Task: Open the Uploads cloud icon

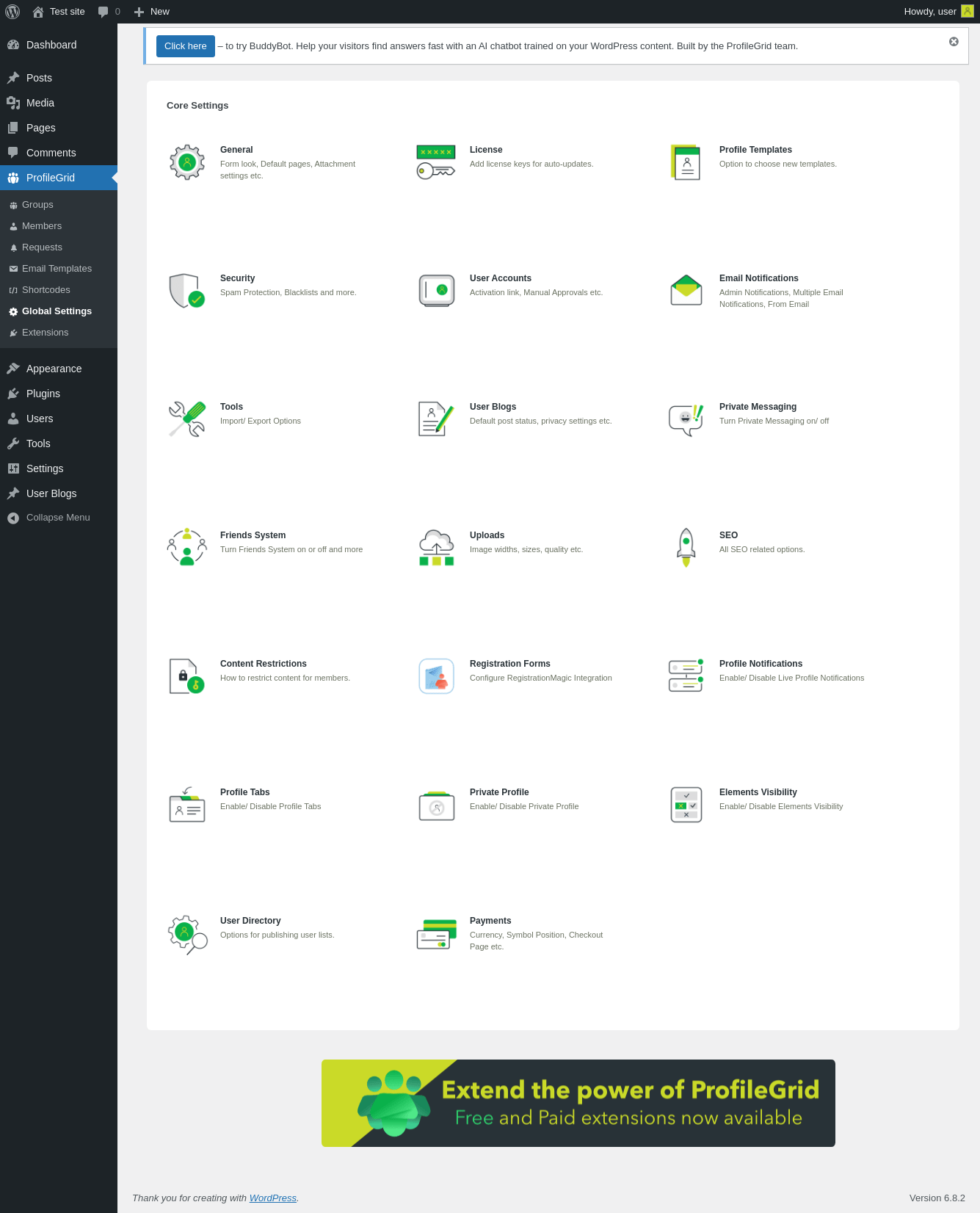Action: coord(437,548)
